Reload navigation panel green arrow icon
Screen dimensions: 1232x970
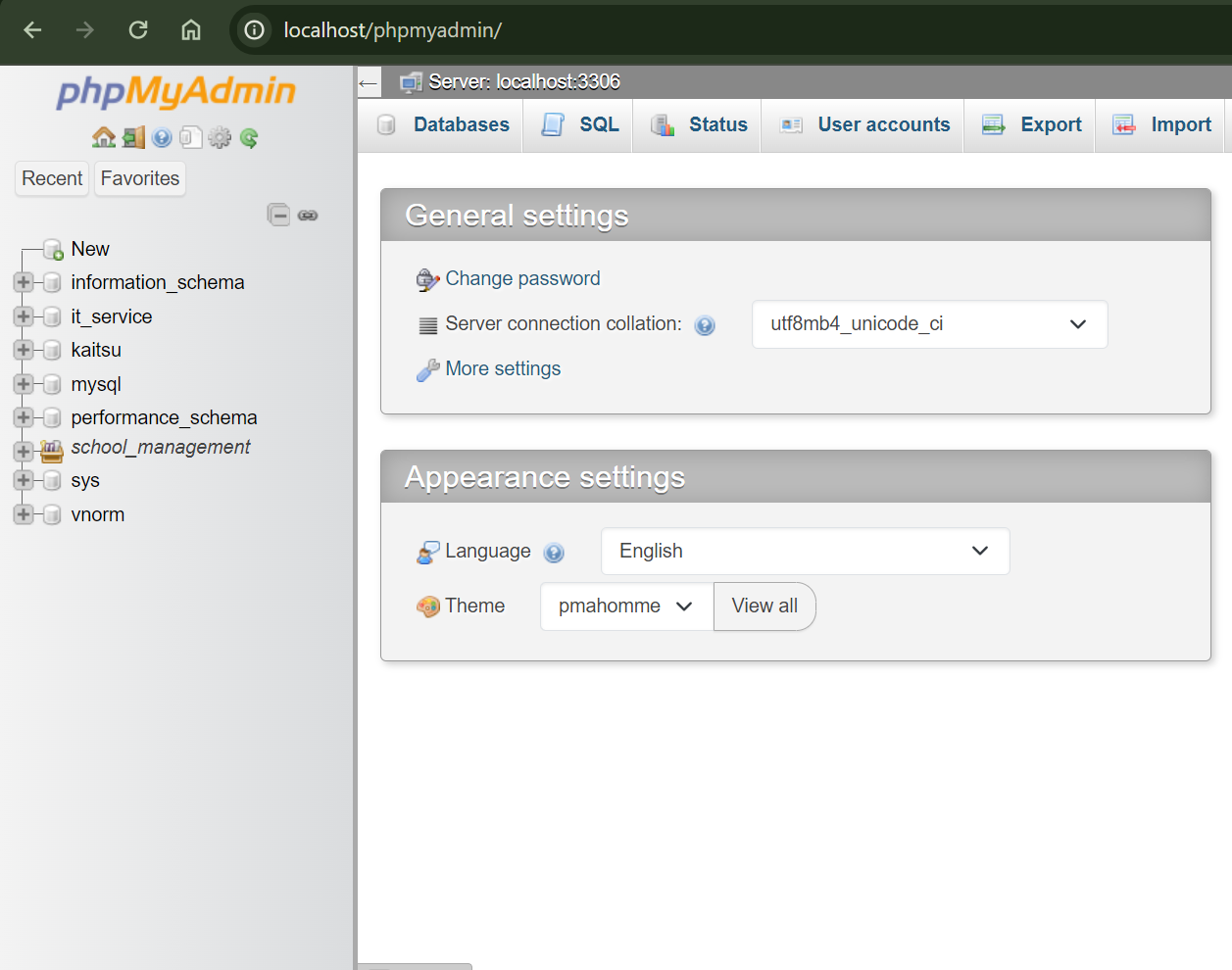point(249,138)
